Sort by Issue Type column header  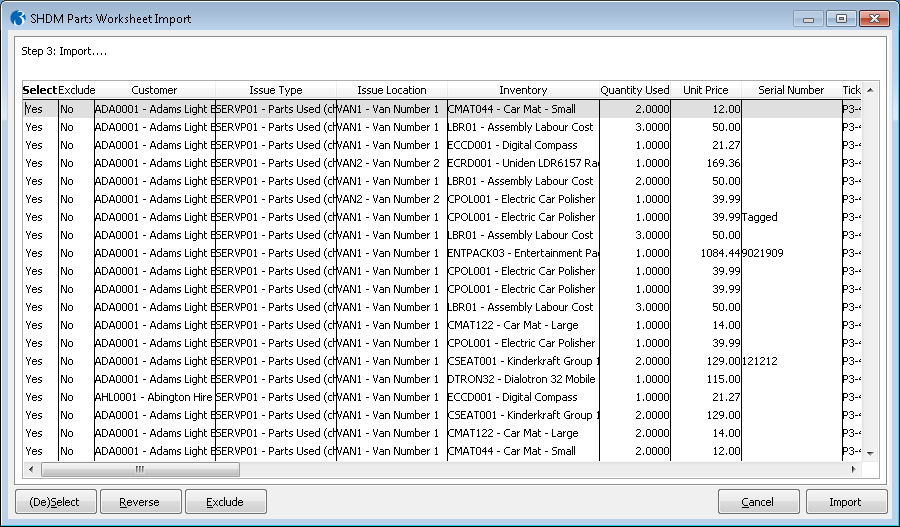point(276,90)
